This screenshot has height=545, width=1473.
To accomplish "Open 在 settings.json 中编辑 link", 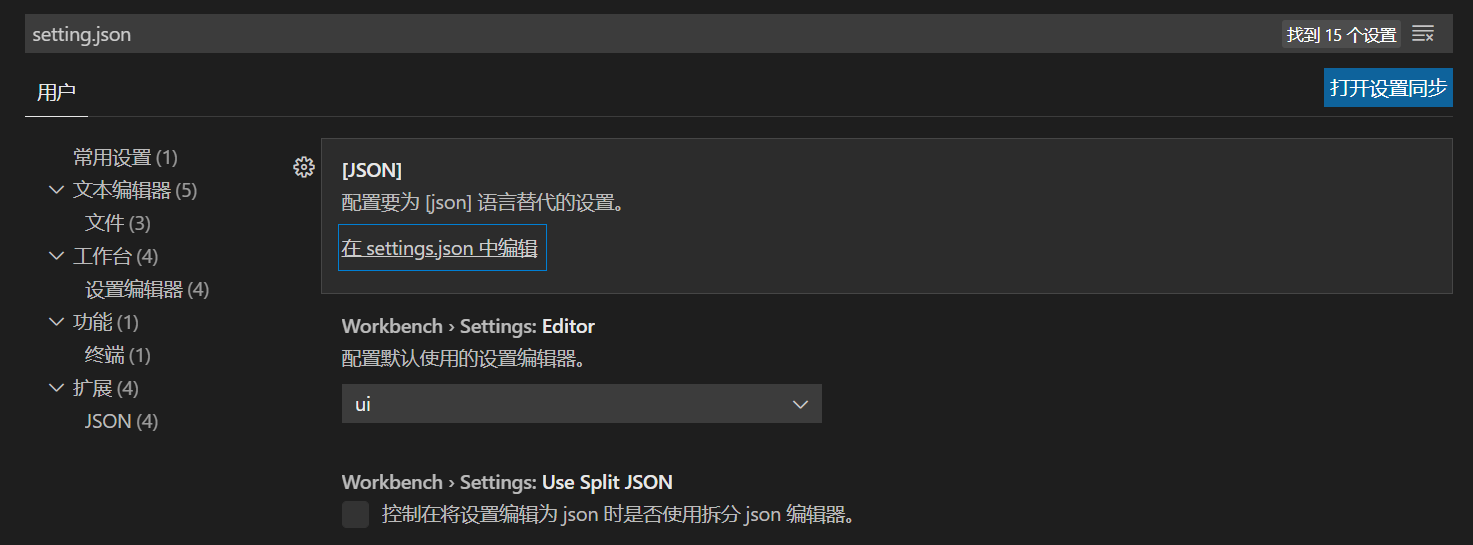I will (x=440, y=248).
